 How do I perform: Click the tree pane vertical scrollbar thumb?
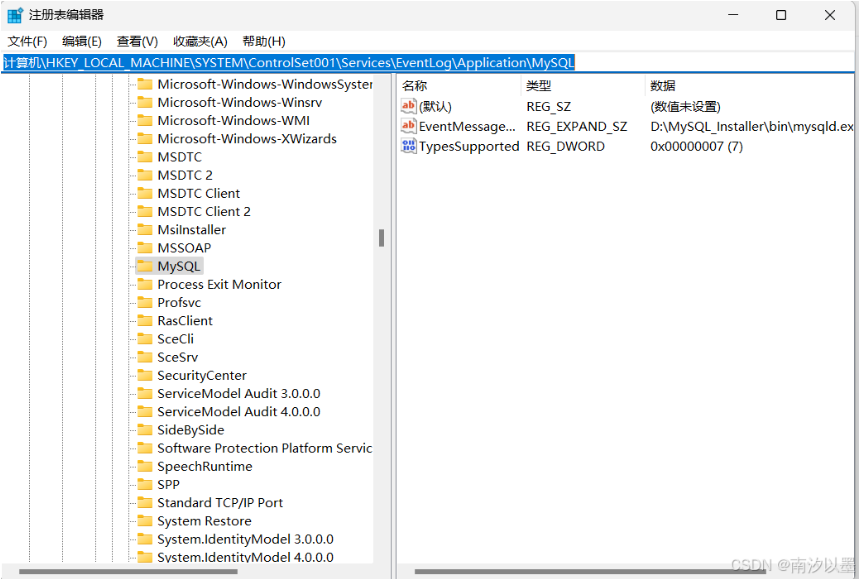coord(381,237)
